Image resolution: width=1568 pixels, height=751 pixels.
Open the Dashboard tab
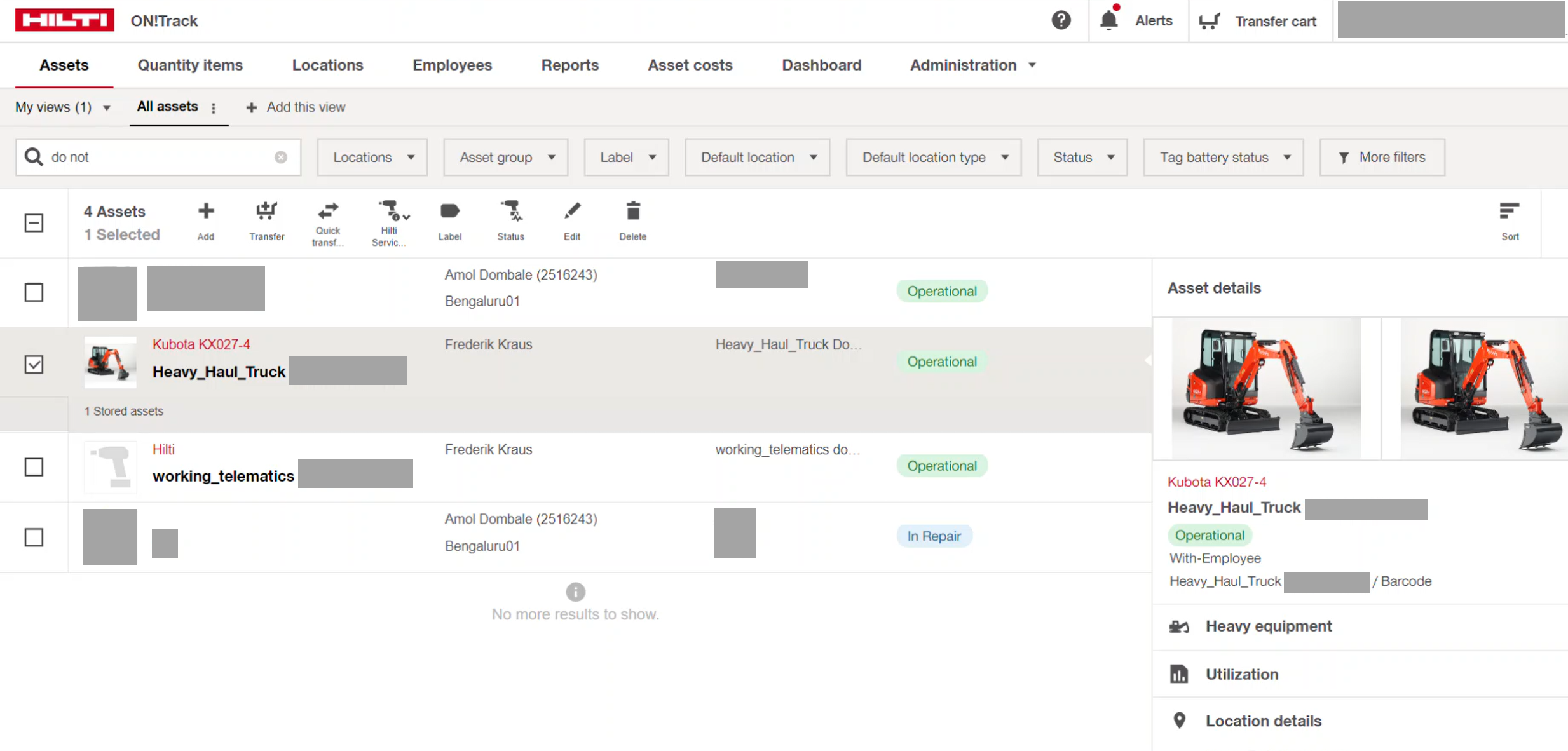821,65
